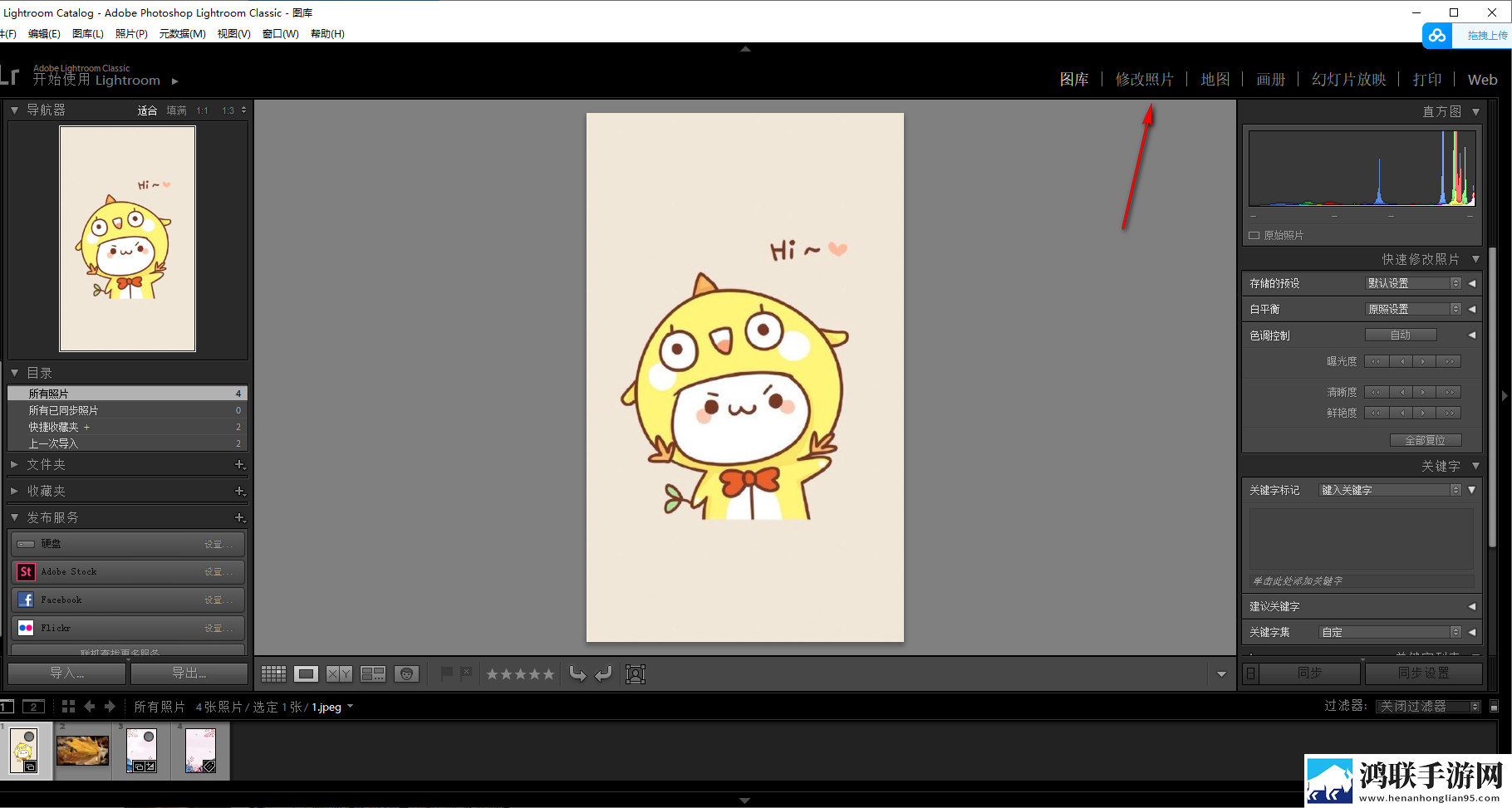The height and width of the screenshot is (808, 1512).
Task: Go forward with the filmstrip right arrow
Action: [110, 707]
